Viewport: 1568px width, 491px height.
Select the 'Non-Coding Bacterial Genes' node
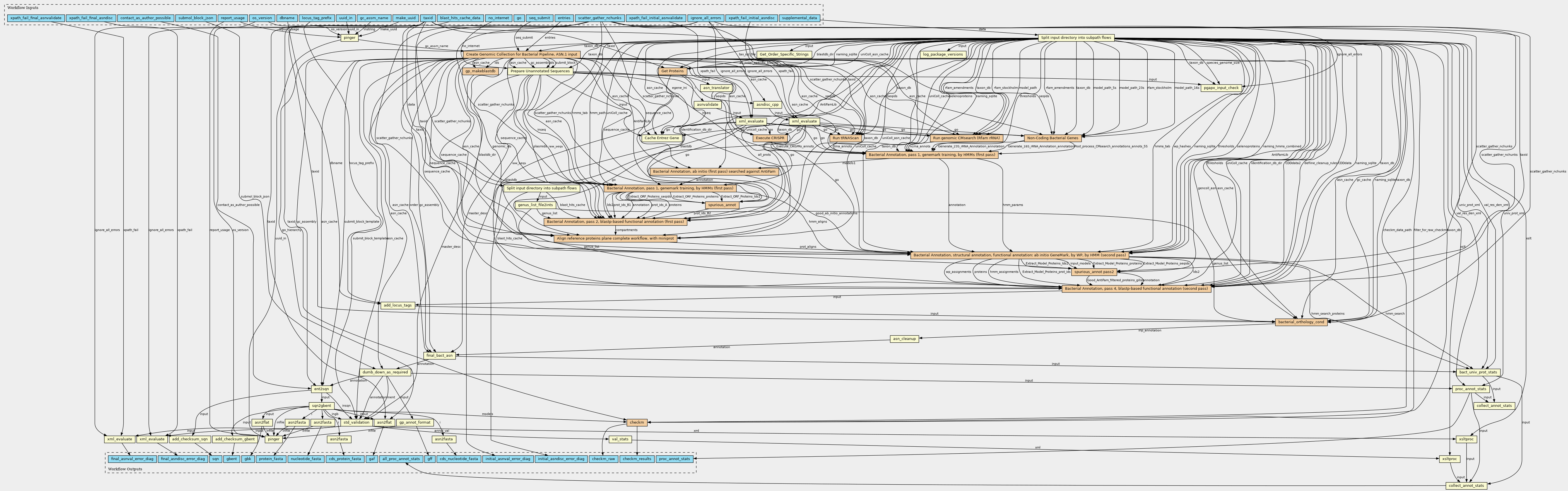point(1052,138)
